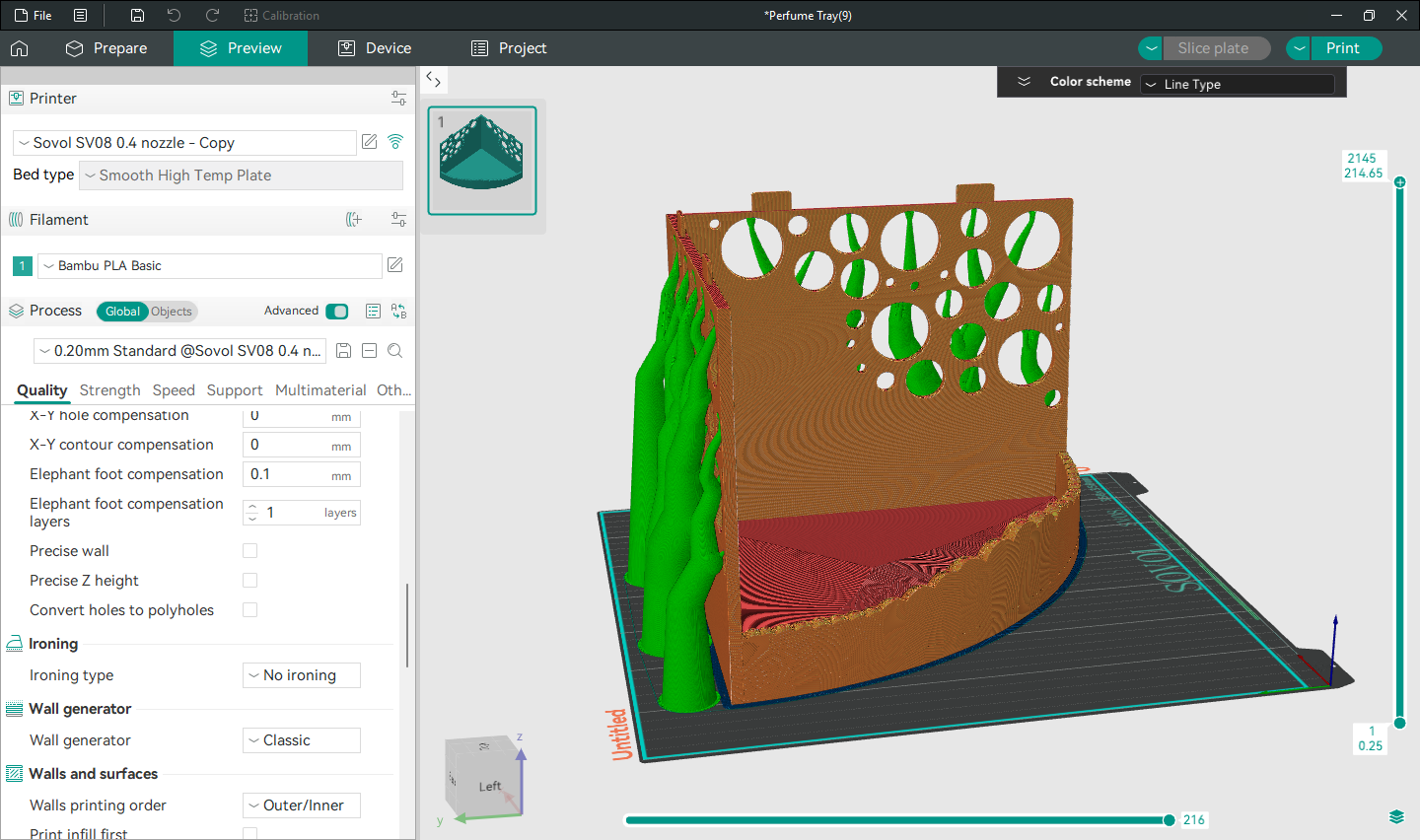Screen dimensions: 1420x840
Task: Switch to the Project tab
Action: point(509,48)
